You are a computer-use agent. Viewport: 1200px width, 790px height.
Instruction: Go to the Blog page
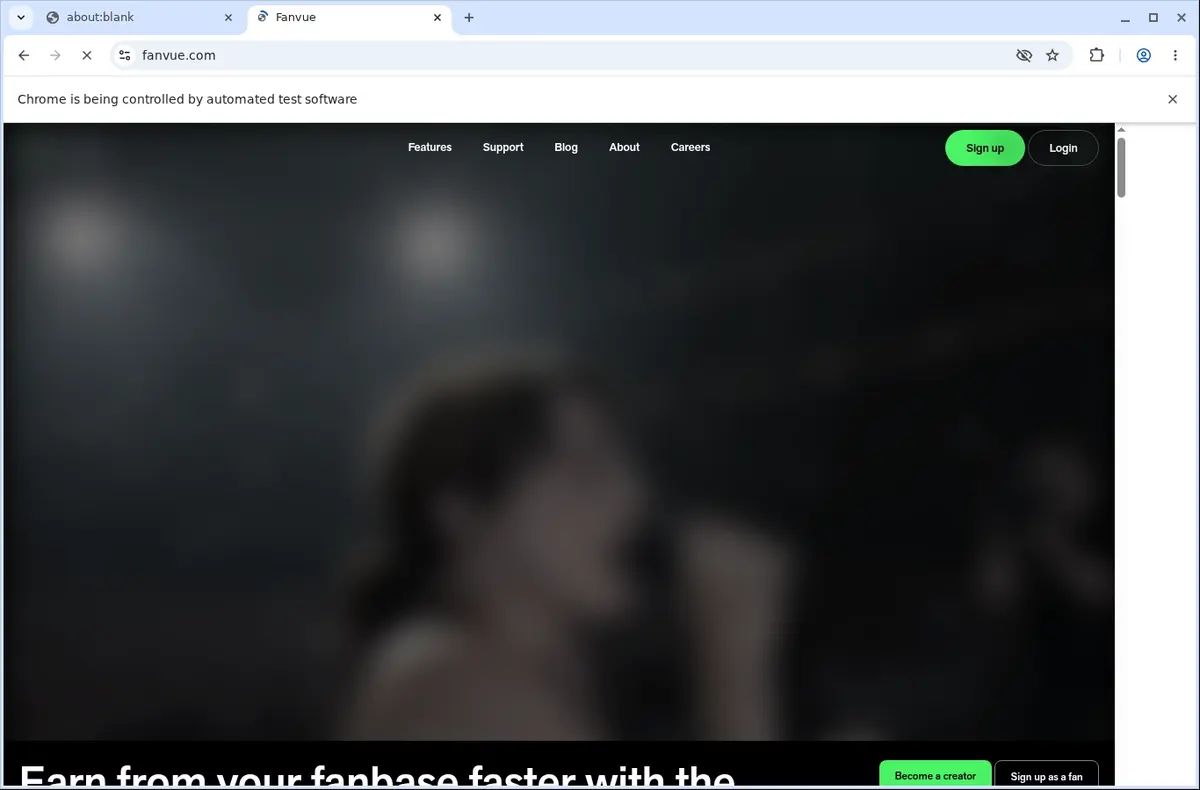click(566, 147)
